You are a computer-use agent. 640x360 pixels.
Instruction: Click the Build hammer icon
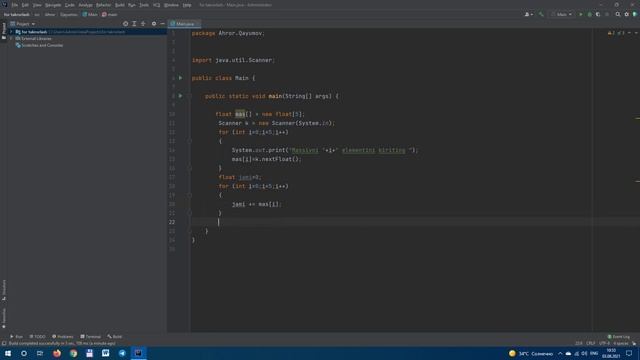[541, 14]
